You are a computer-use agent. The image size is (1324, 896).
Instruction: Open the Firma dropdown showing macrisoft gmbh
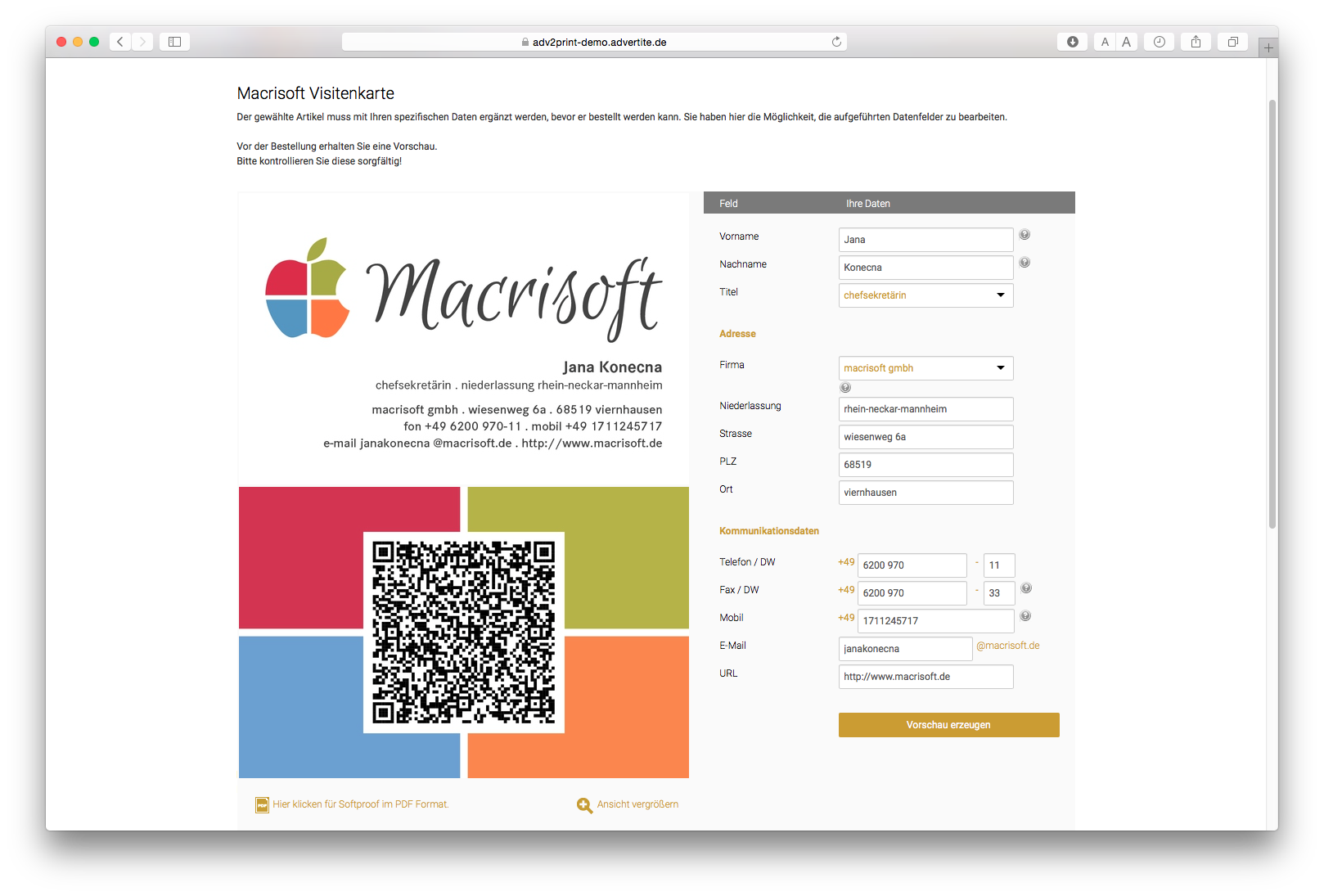click(x=925, y=368)
